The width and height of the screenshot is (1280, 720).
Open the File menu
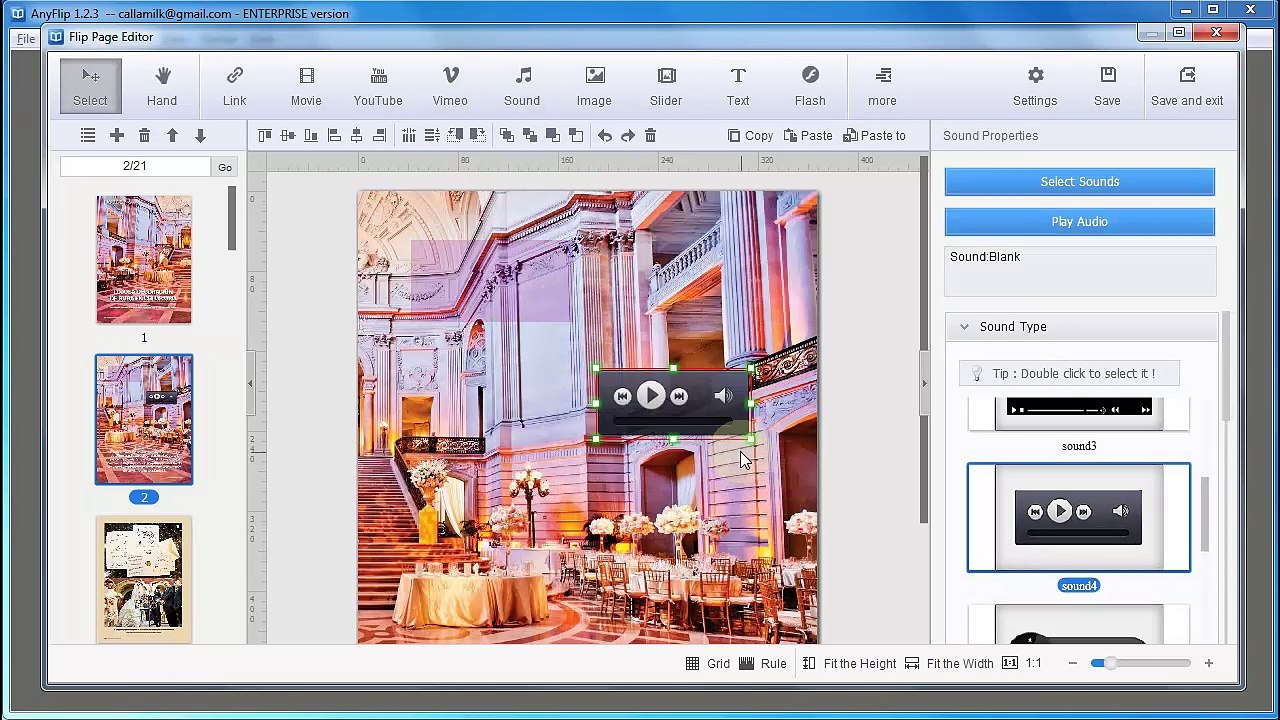click(26, 38)
